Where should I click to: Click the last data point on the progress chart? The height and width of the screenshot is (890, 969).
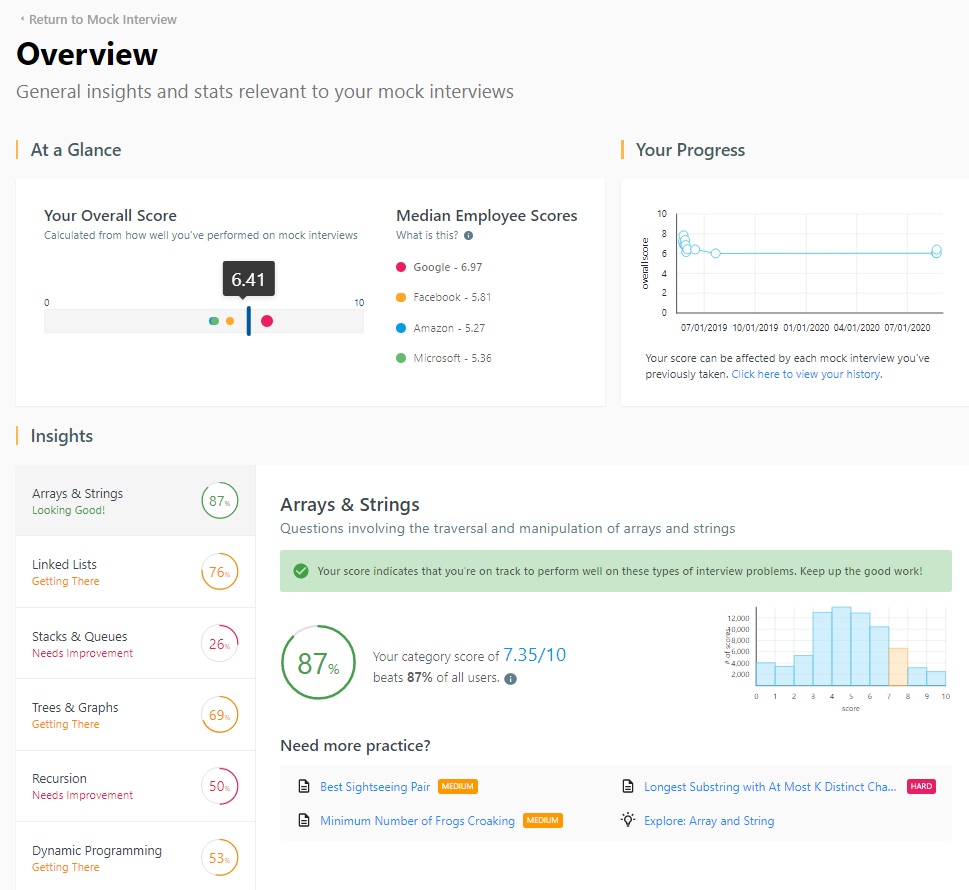[x=936, y=251]
